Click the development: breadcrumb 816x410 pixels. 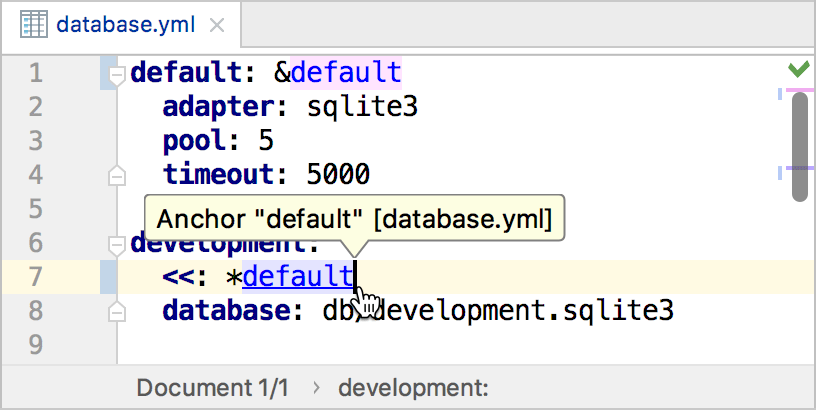[413, 388]
